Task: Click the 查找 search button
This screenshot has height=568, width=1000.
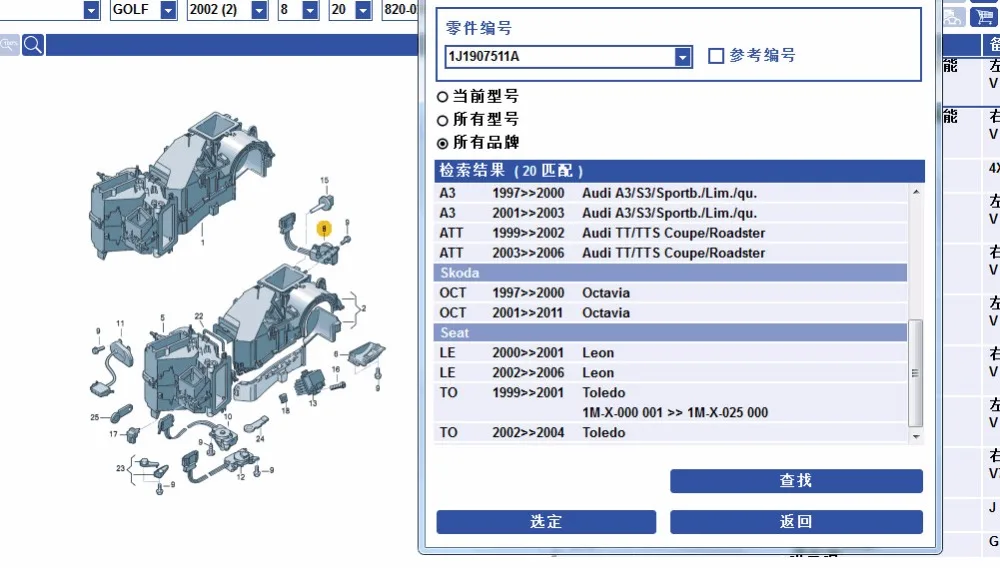Action: pyautogui.click(x=796, y=481)
